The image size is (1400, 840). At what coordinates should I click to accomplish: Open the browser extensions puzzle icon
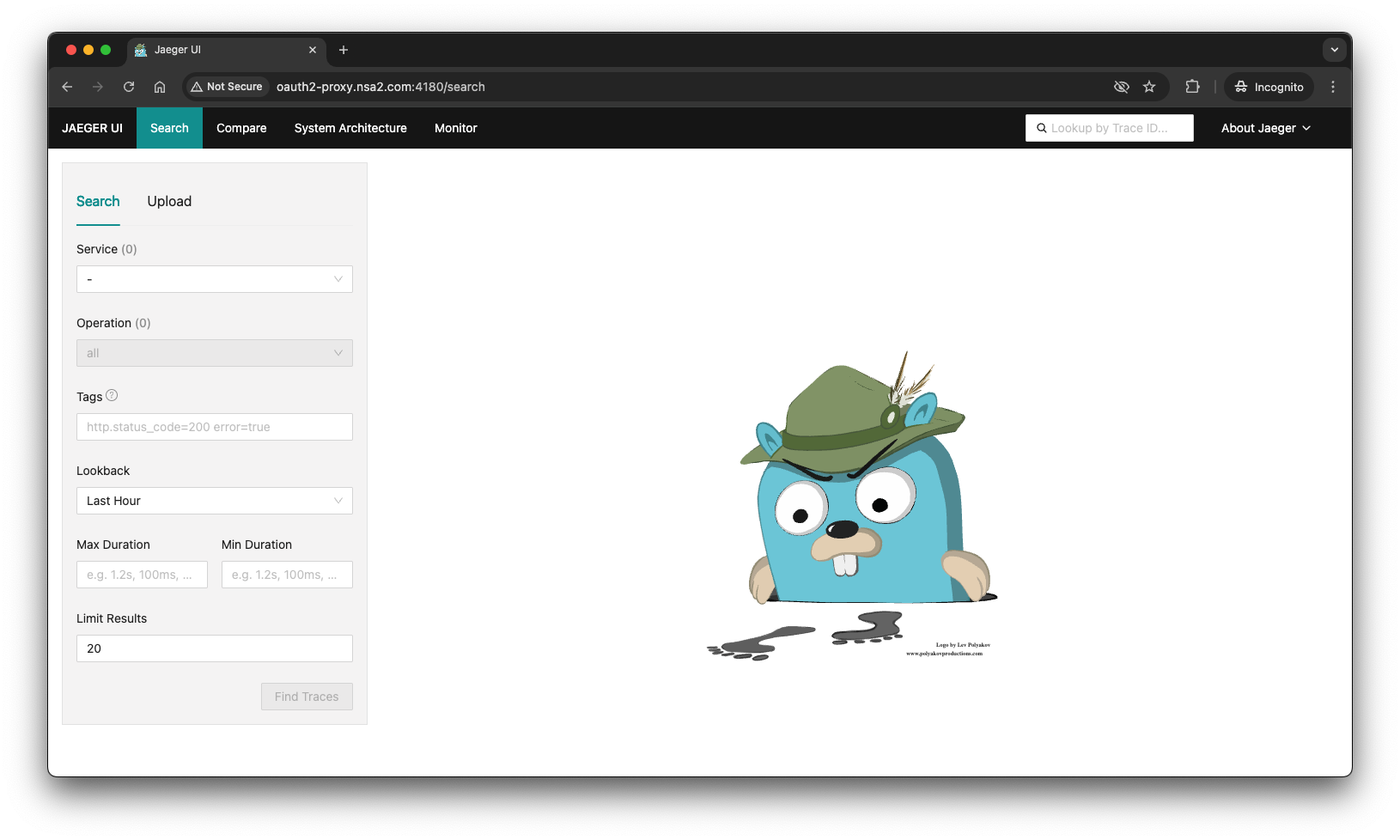point(1192,87)
